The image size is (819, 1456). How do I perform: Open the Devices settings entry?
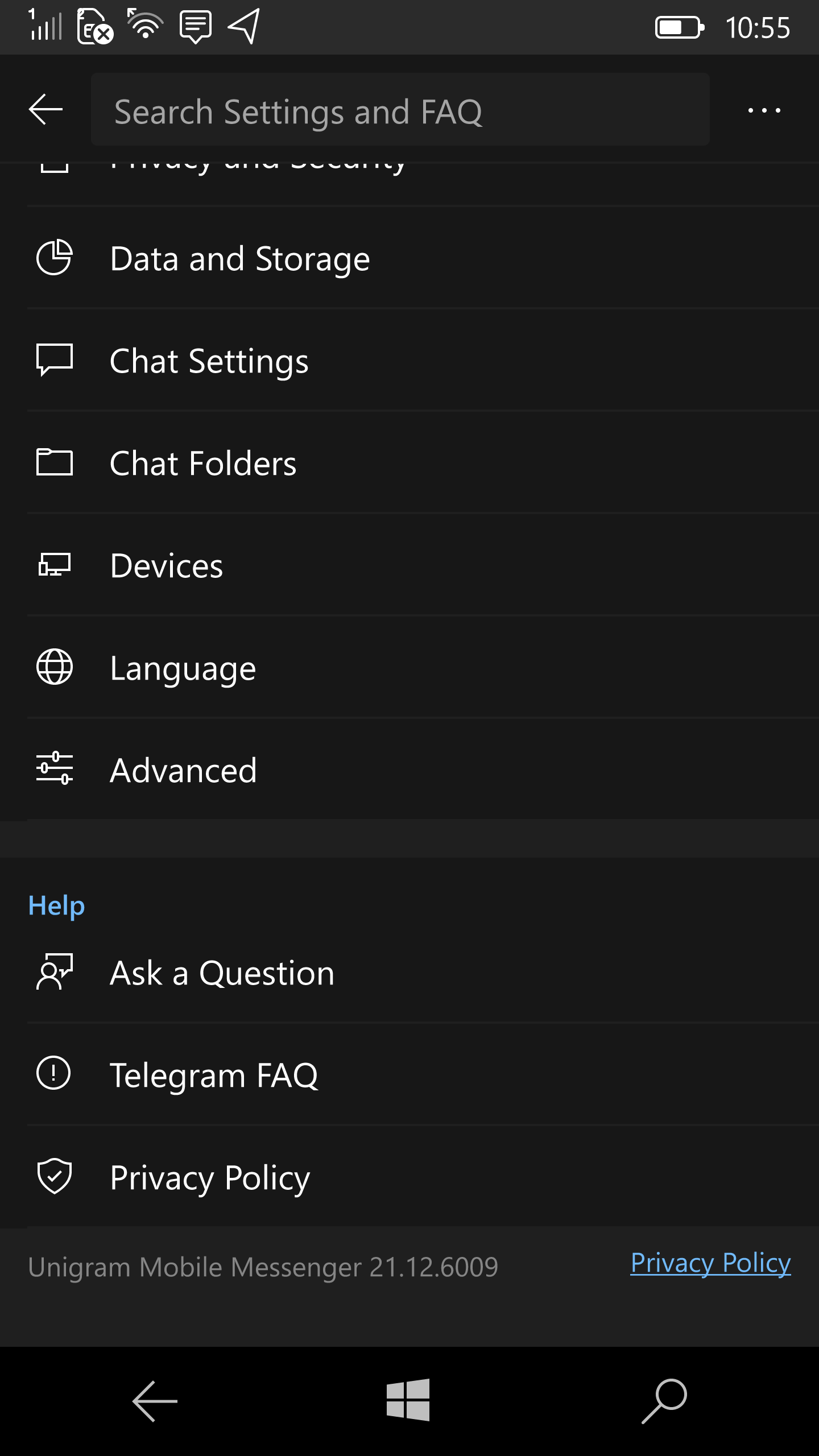coord(423,565)
